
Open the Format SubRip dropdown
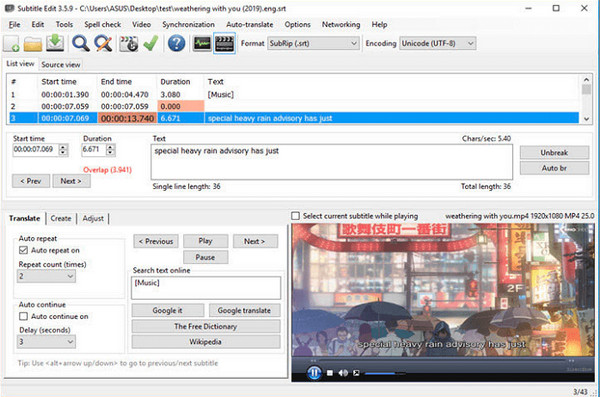point(313,44)
